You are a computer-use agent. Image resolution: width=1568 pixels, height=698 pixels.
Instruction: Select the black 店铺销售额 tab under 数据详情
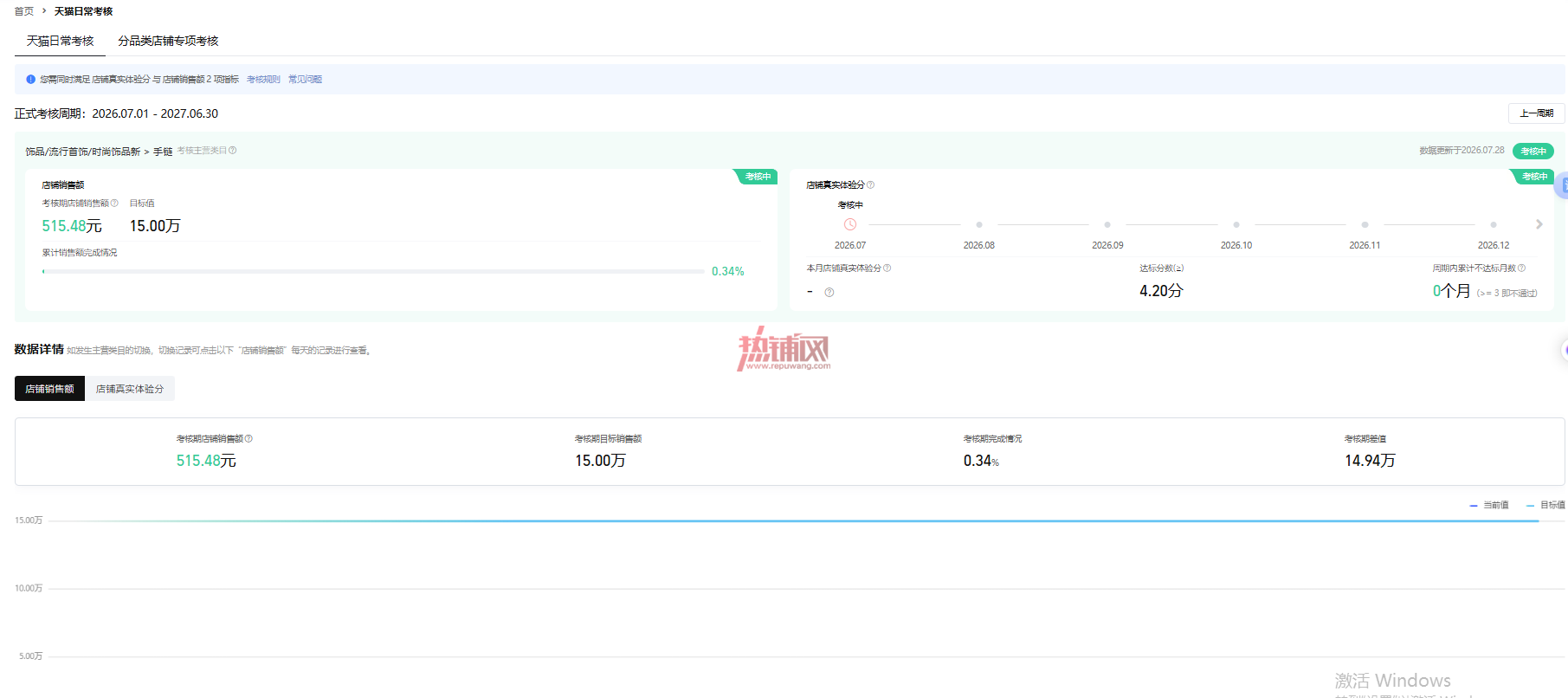click(49, 389)
